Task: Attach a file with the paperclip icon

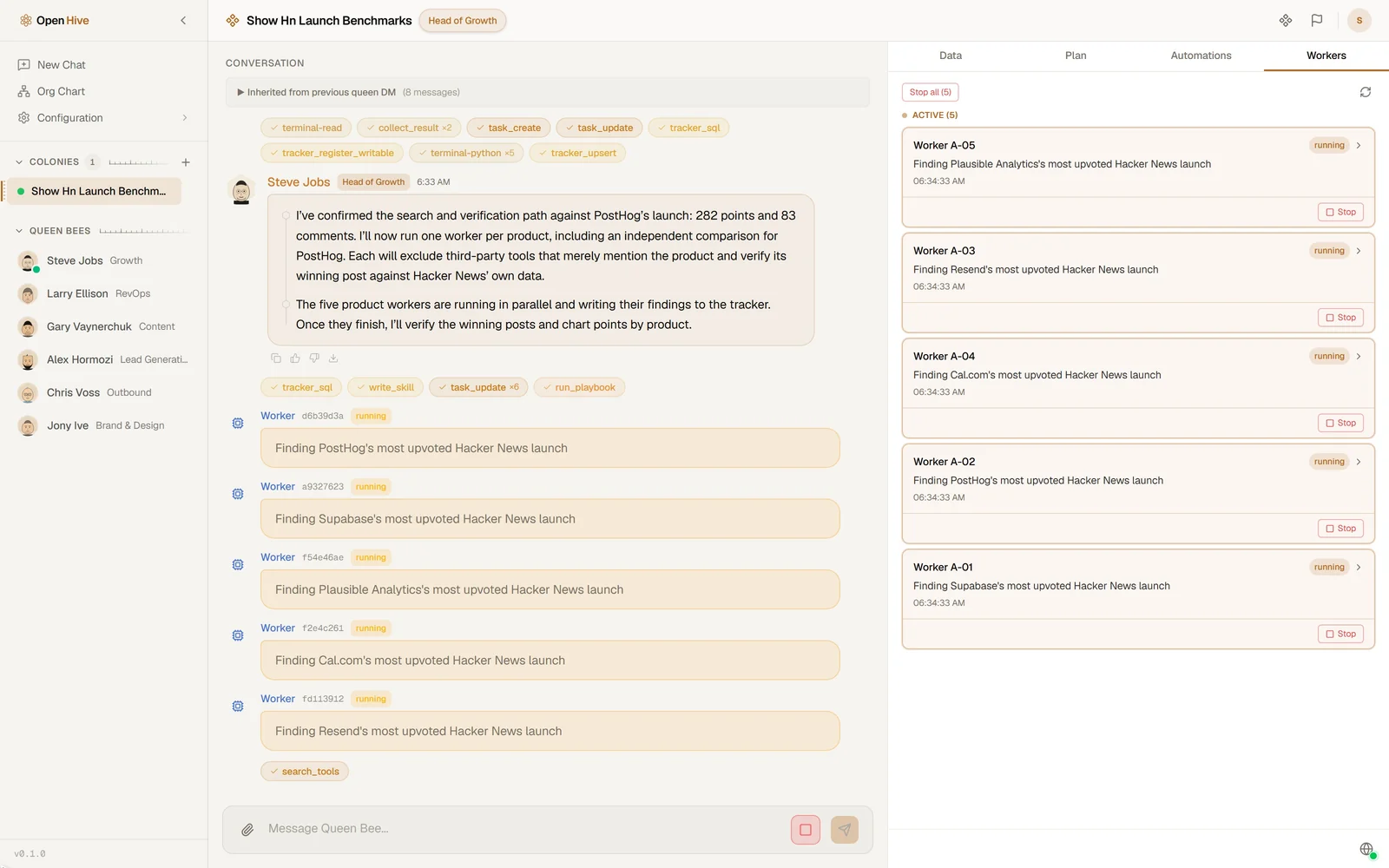Action: pyautogui.click(x=247, y=830)
